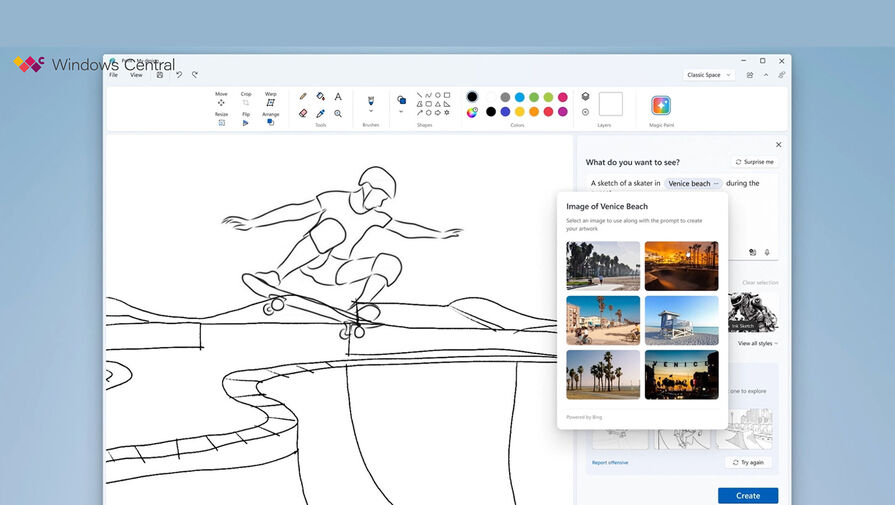Click Clear selection

click(x=760, y=283)
